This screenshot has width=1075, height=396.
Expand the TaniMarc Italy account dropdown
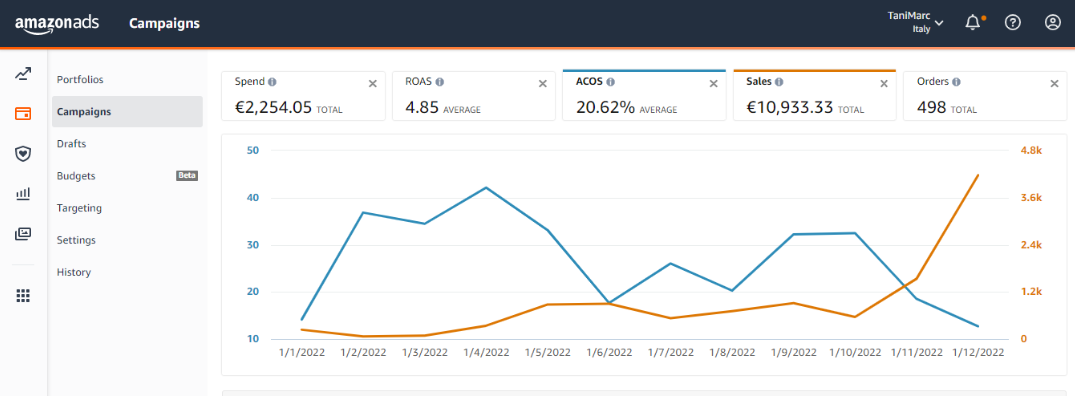(x=916, y=23)
